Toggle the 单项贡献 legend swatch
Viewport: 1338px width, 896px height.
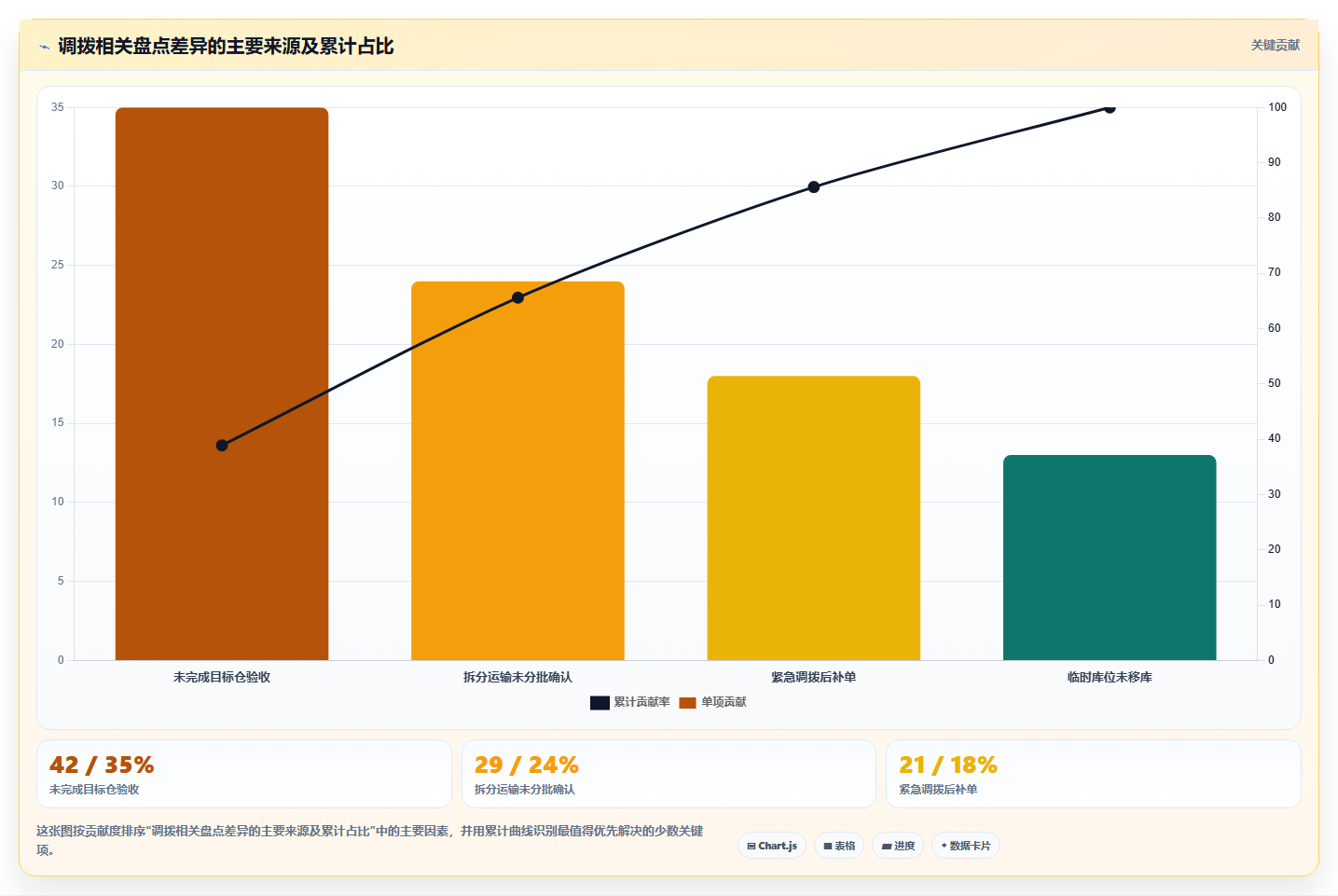point(687,702)
